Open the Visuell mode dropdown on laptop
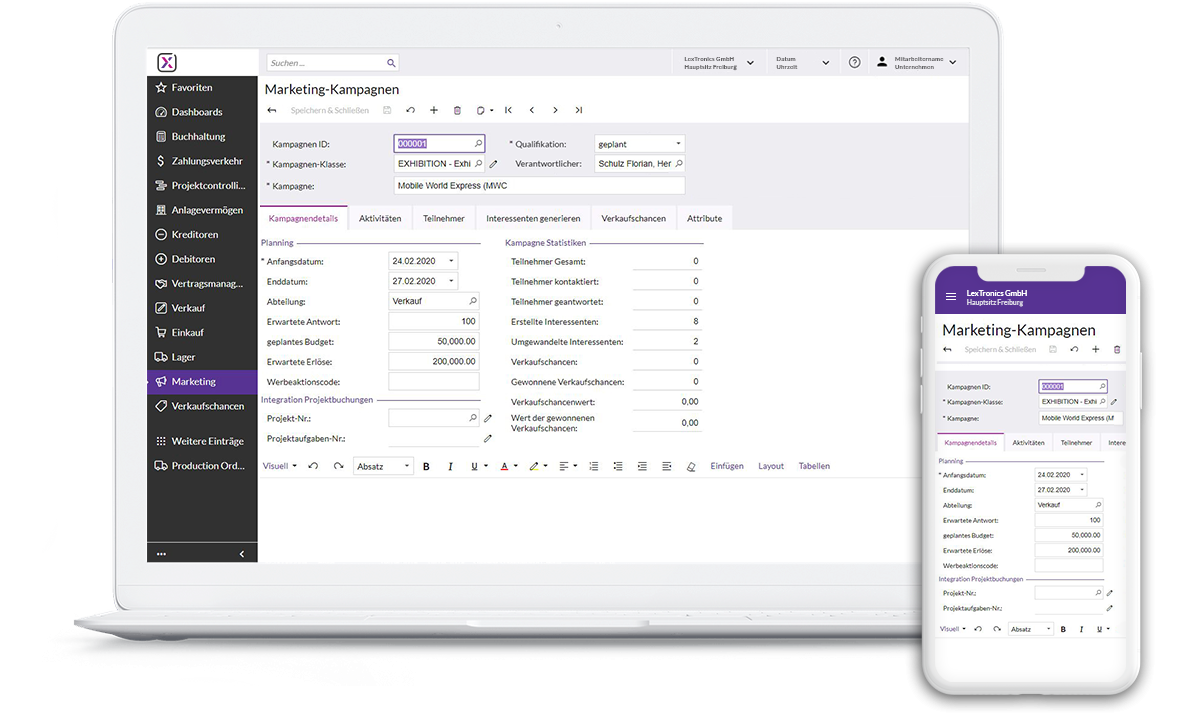1200x715 pixels. click(280, 466)
